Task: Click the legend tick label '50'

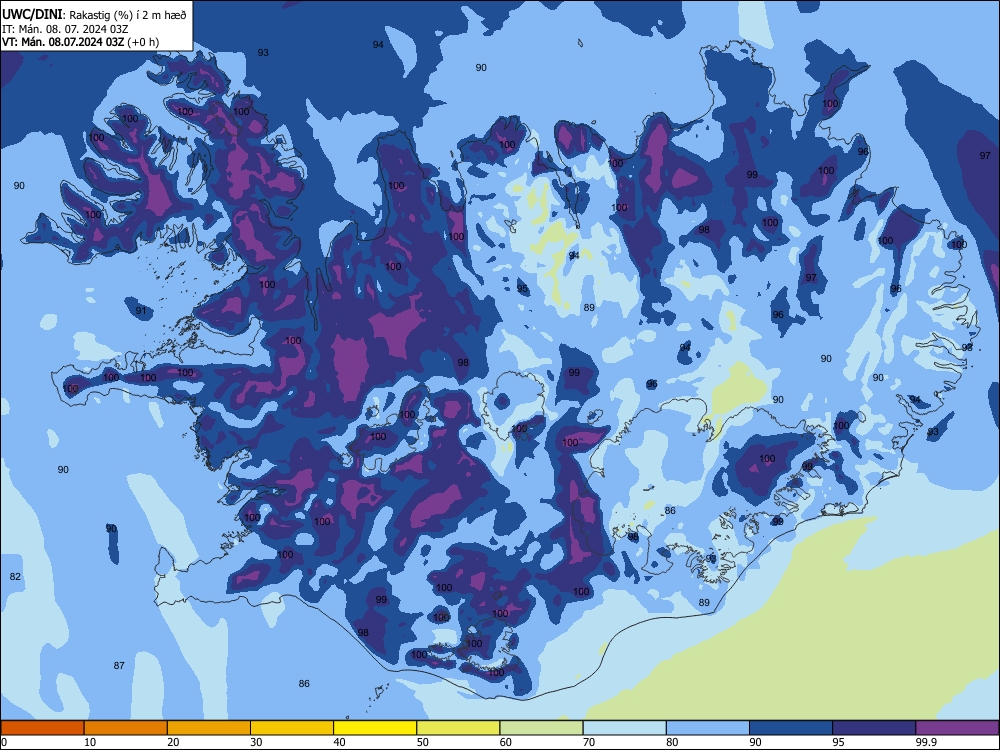Action: tap(422, 742)
